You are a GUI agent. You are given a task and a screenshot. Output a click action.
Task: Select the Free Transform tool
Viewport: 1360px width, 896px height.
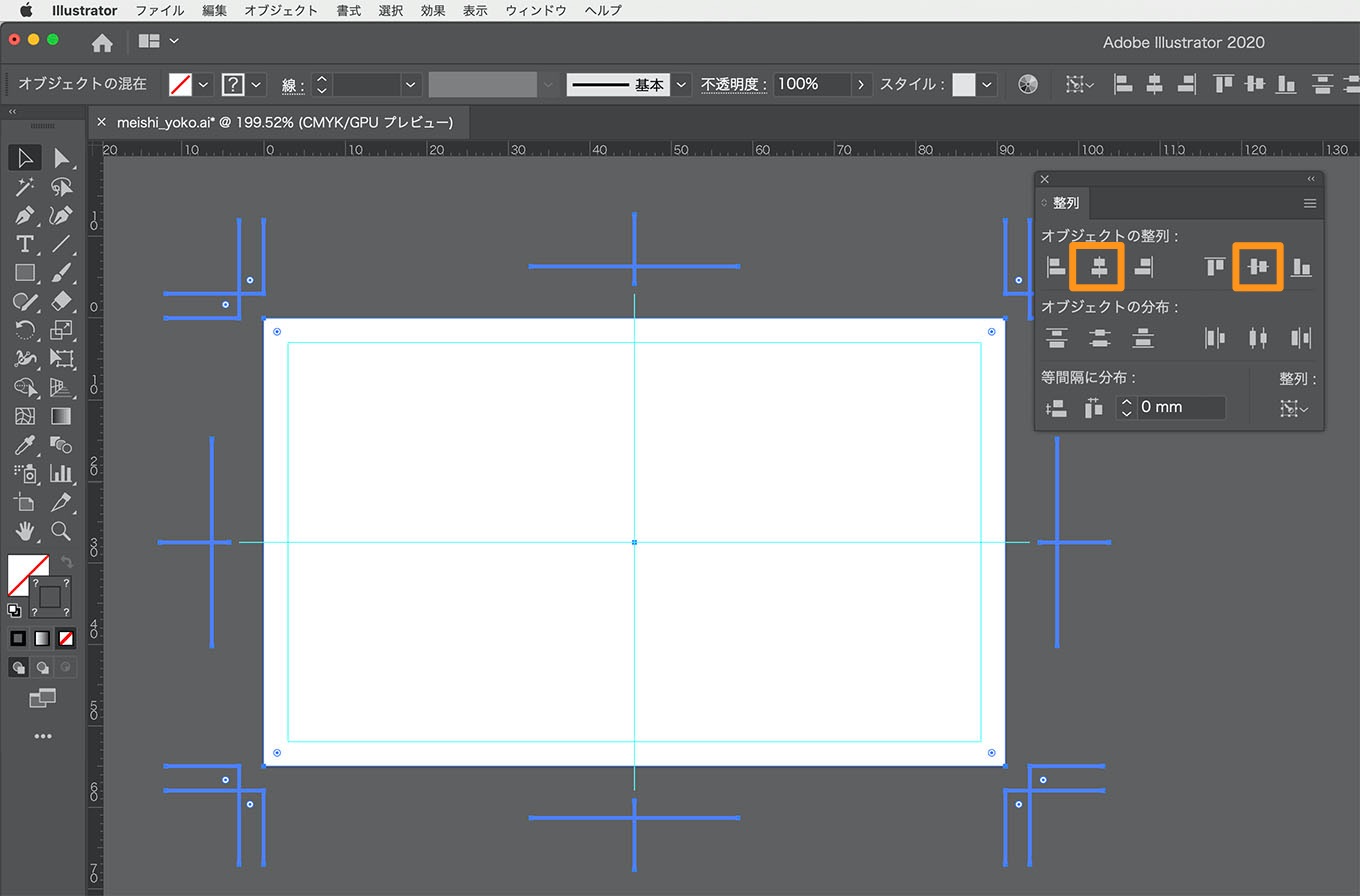pyautogui.click(x=62, y=358)
